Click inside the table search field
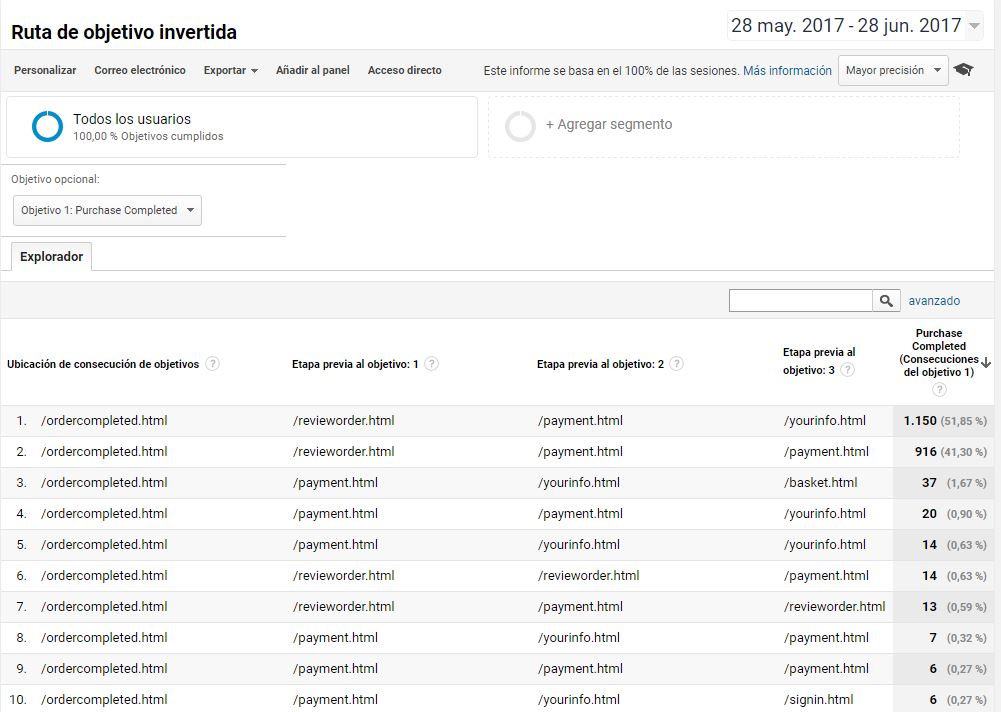The width and height of the screenshot is (1001, 712). point(800,300)
